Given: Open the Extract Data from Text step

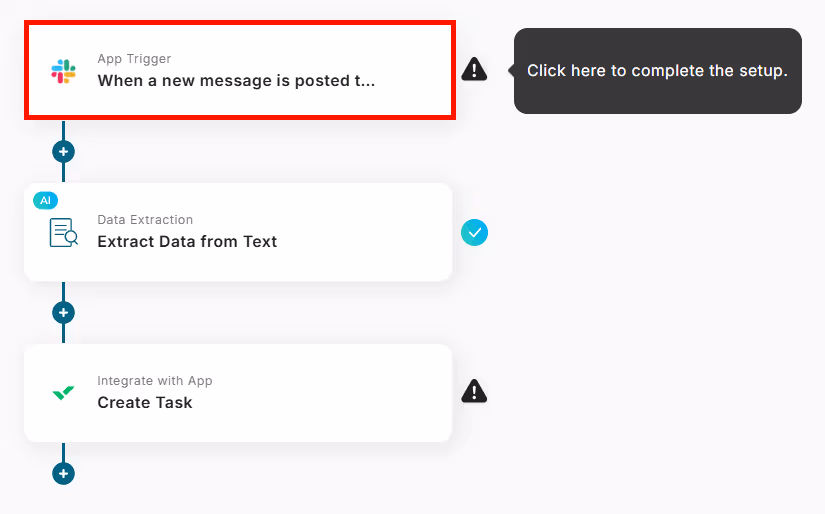Looking at the screenshot, I should [238, 232].
